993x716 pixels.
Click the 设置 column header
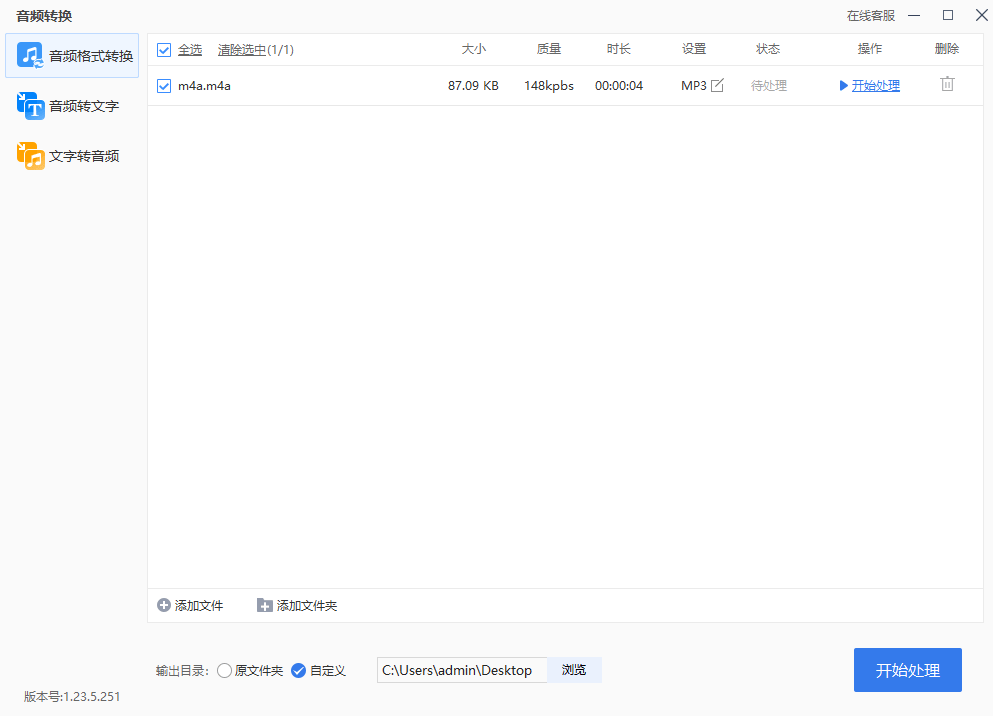(x=693, y=48)
